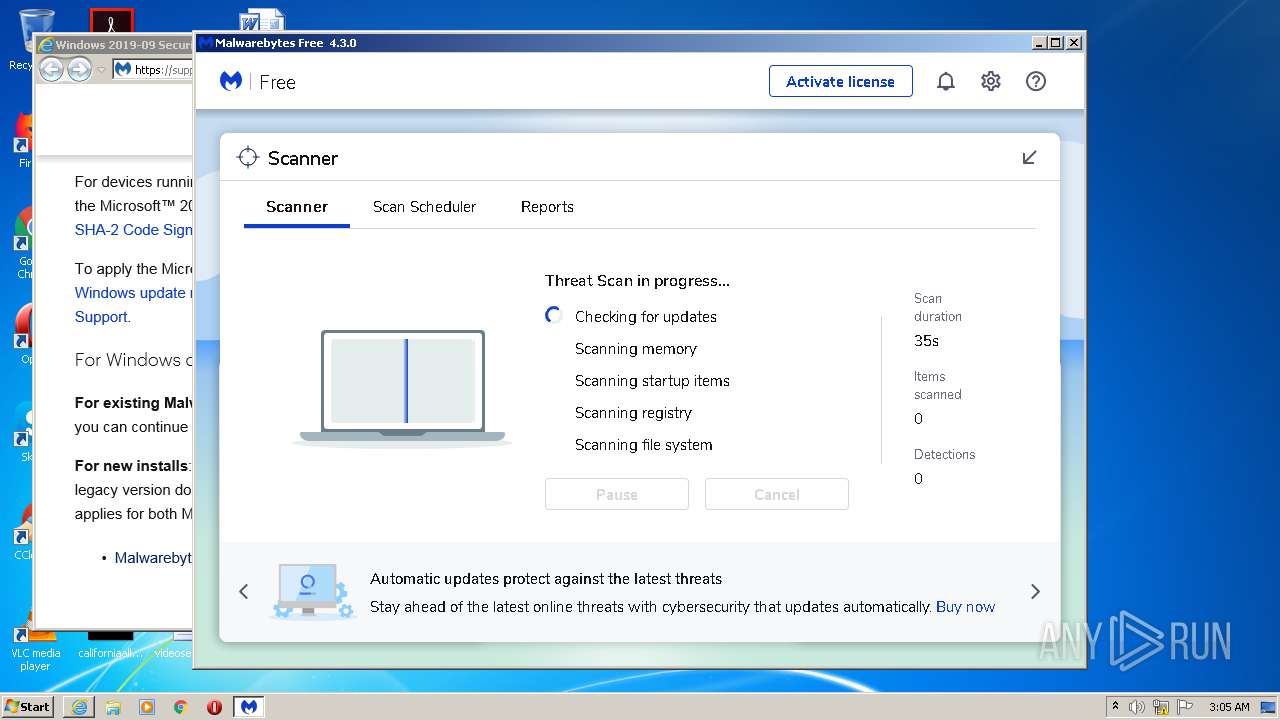
Task: Click the automatic updates promo illustration
Action: [311, 591]
